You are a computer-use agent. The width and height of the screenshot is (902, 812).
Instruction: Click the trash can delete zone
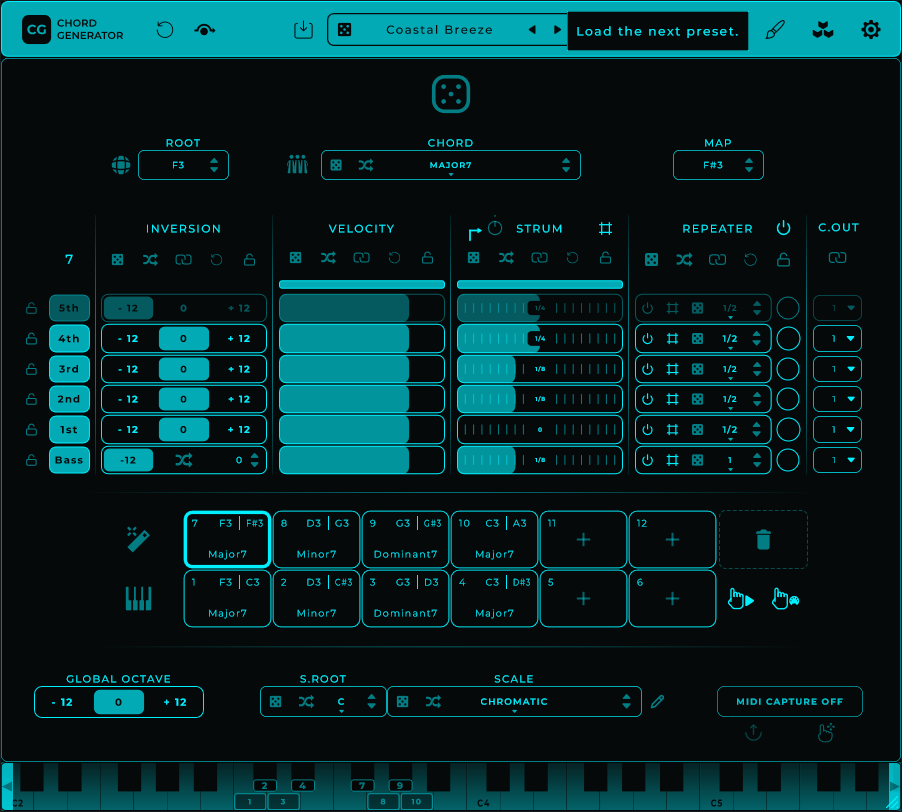tap(763, 539)
